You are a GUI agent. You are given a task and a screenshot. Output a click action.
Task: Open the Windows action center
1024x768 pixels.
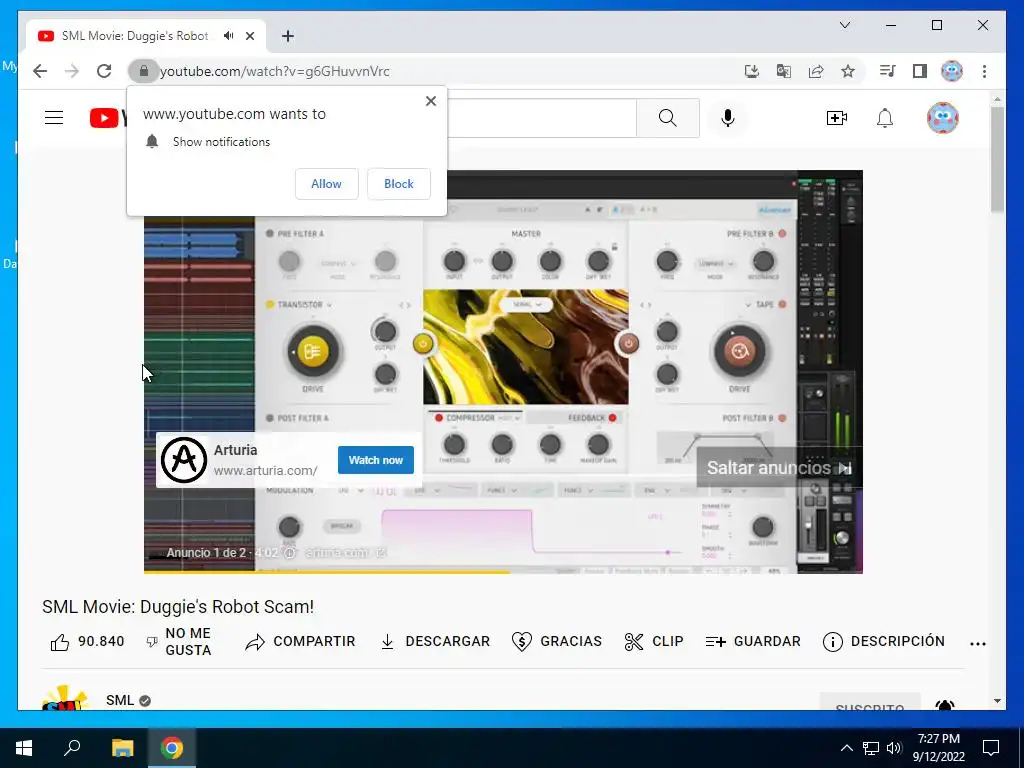tap(991, 748)
